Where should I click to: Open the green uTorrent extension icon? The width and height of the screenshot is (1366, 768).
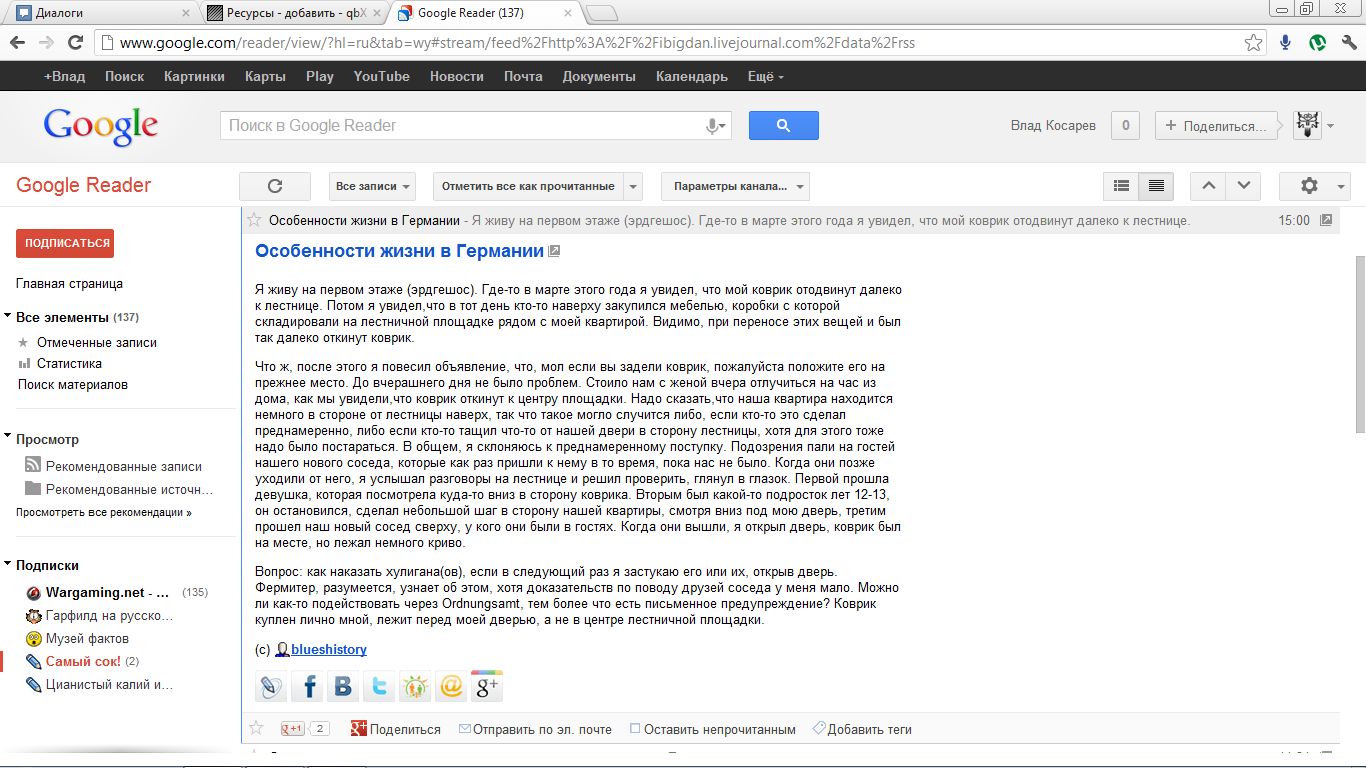tap(1318, 43)
